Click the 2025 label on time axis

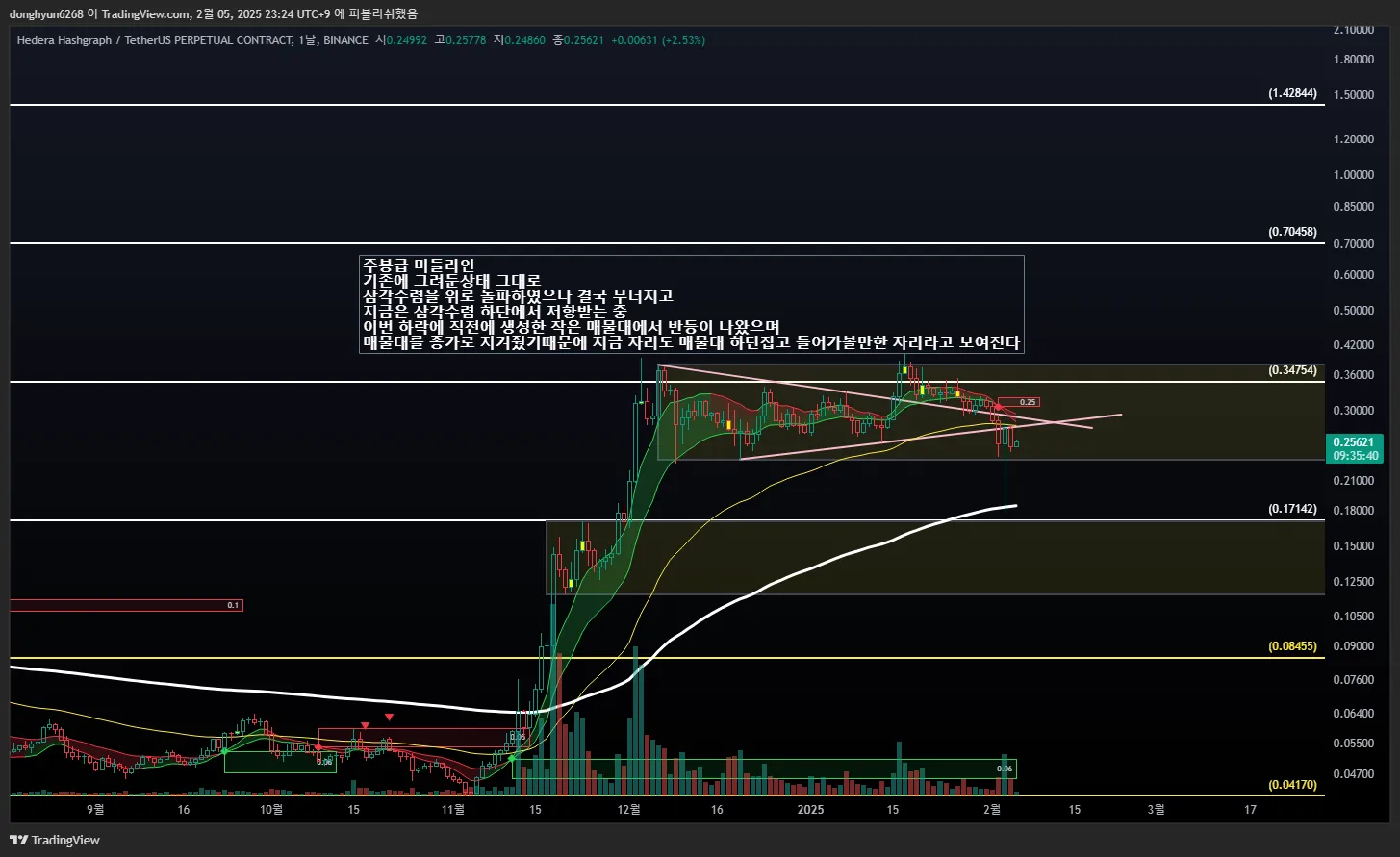811,810
